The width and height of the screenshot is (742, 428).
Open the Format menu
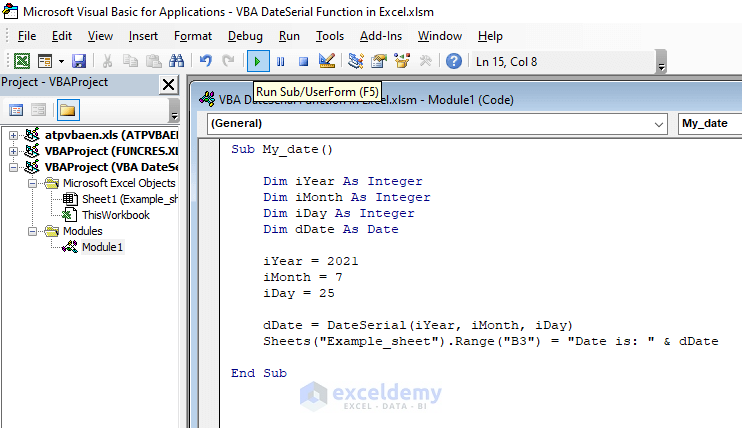pyautogui.click(x=193, y=36)
